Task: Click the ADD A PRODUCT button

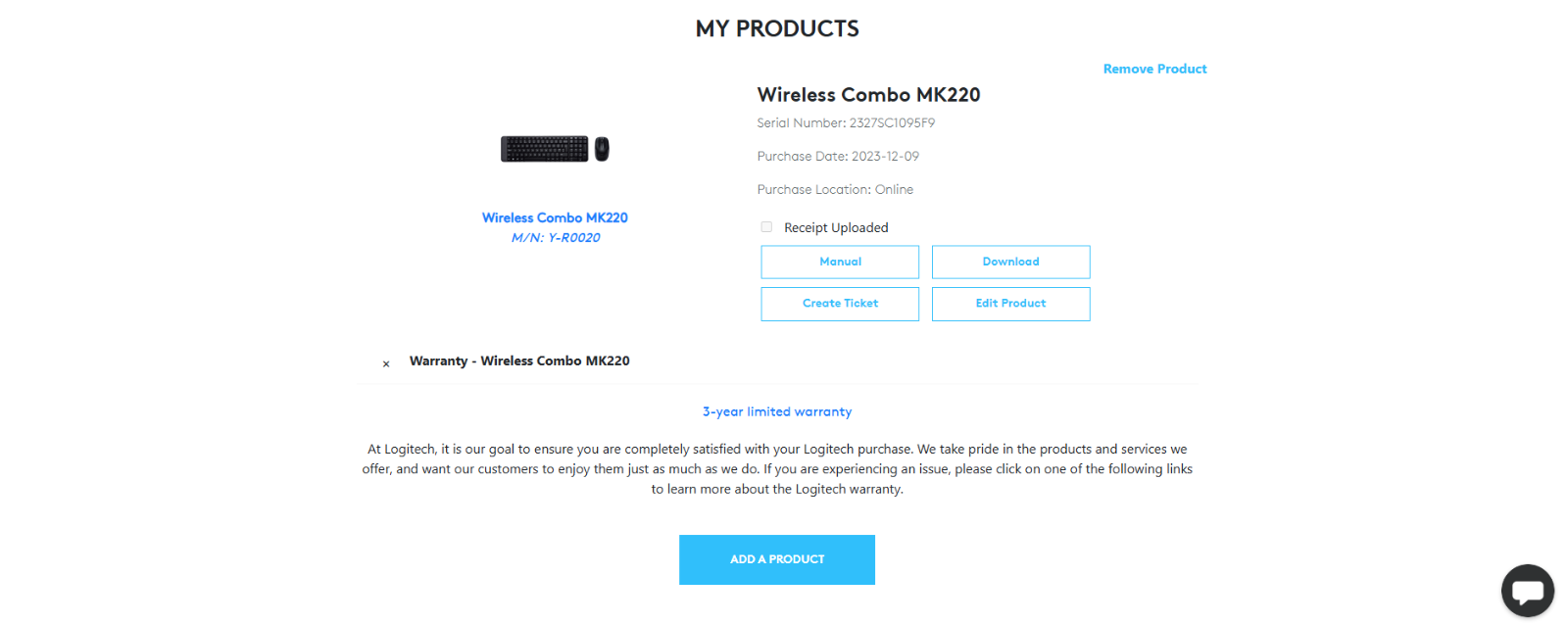Action: (777, 559)
